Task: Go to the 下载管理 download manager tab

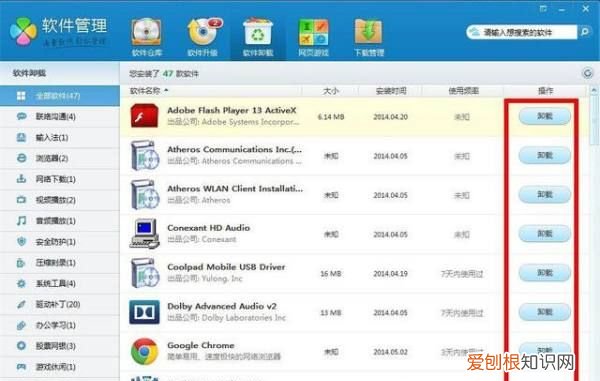Action: (368, 37)
